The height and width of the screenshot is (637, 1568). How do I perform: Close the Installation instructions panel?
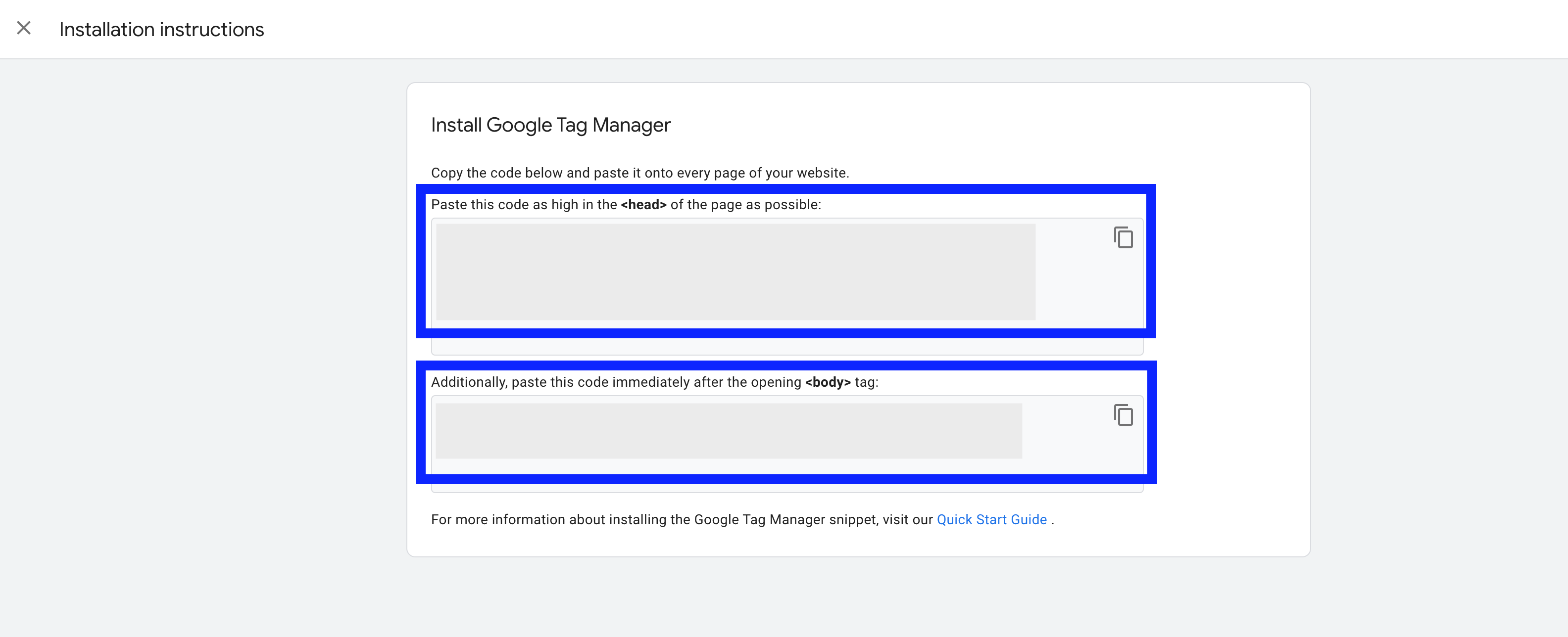coord(24,28)
